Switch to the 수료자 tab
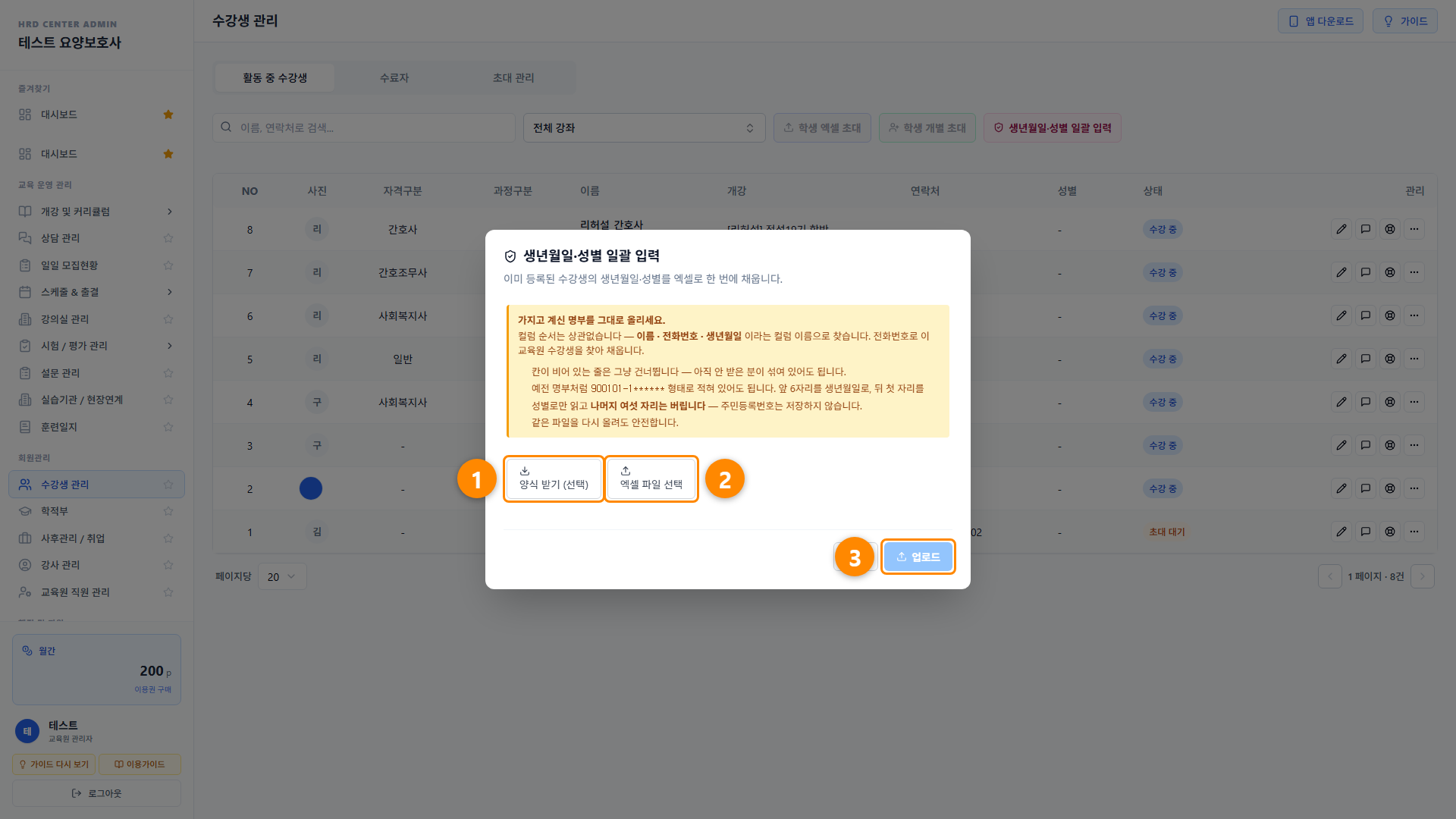Image resolution: width=1456 pixels, height=819 pixels. tap(394, 78)
